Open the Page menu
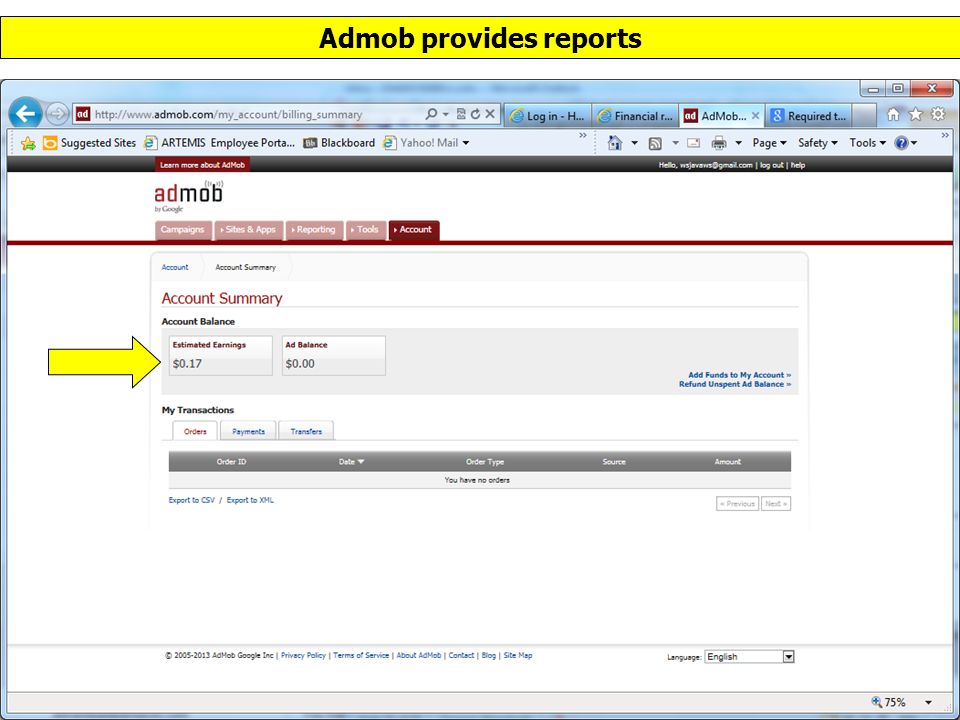 point(769,143)
